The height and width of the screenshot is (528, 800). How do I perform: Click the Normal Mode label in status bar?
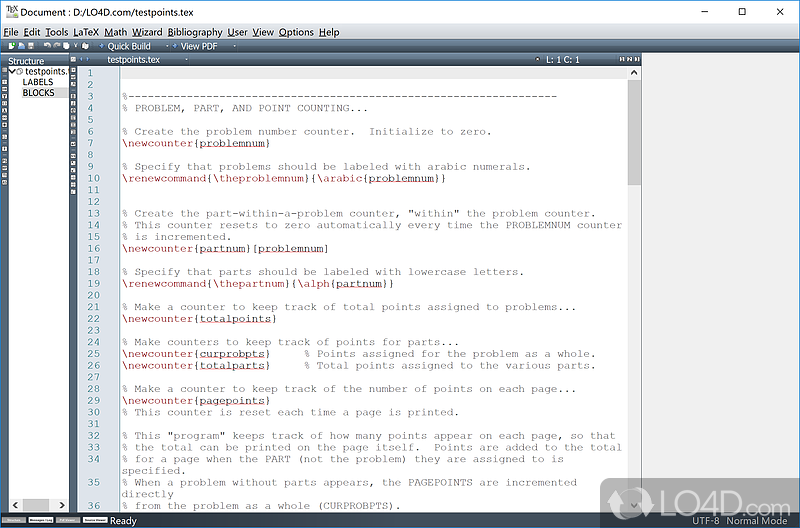point(757,521)
